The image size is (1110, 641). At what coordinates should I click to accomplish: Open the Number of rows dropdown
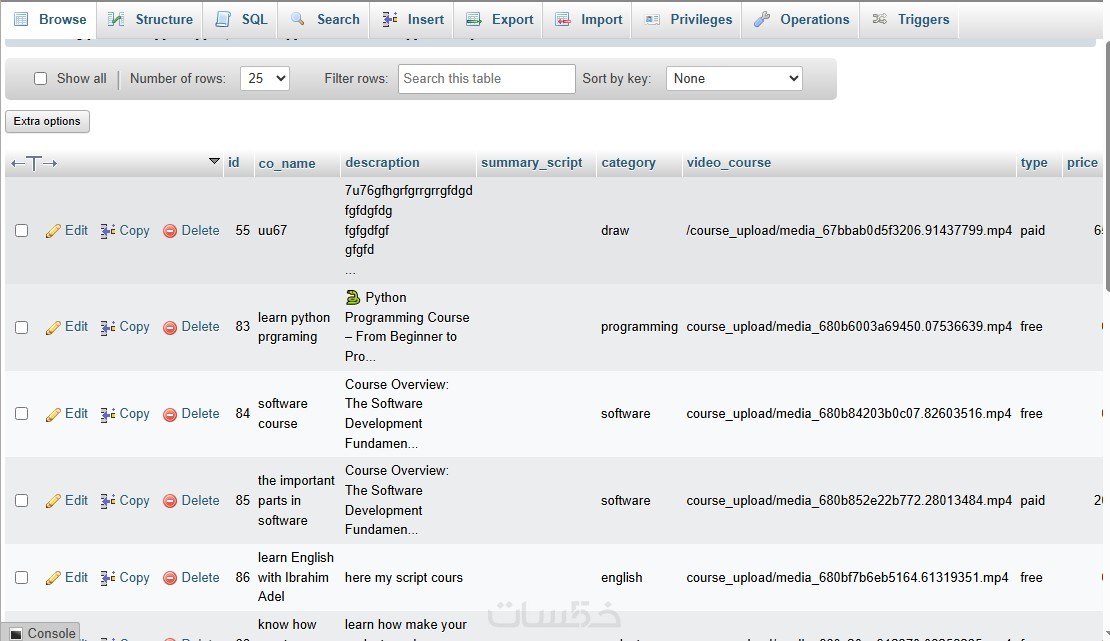click(x=265, y=79)
